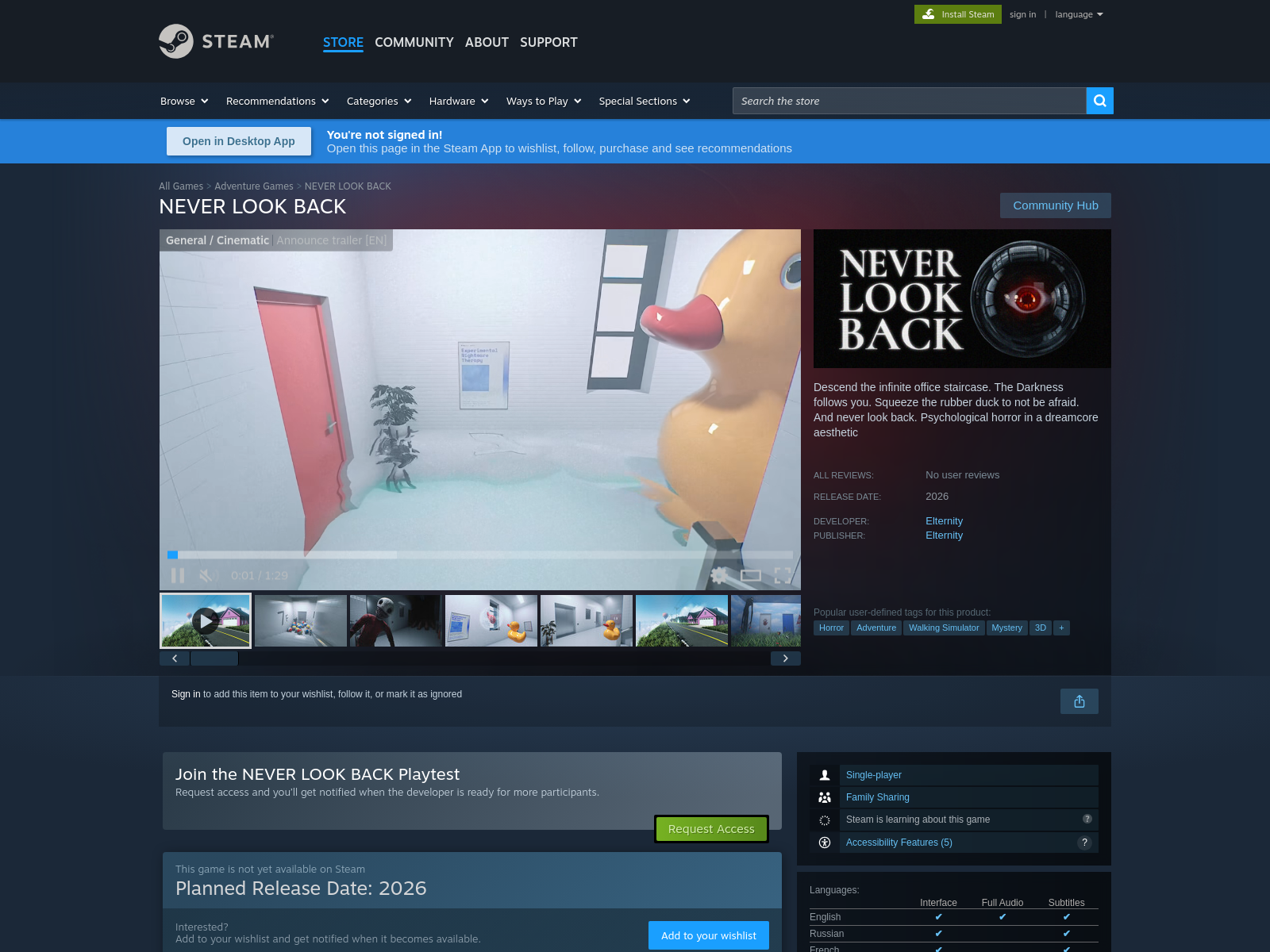Select the fourth thumbnail with poster and duck
The image size is (1270, 952).
491,620
